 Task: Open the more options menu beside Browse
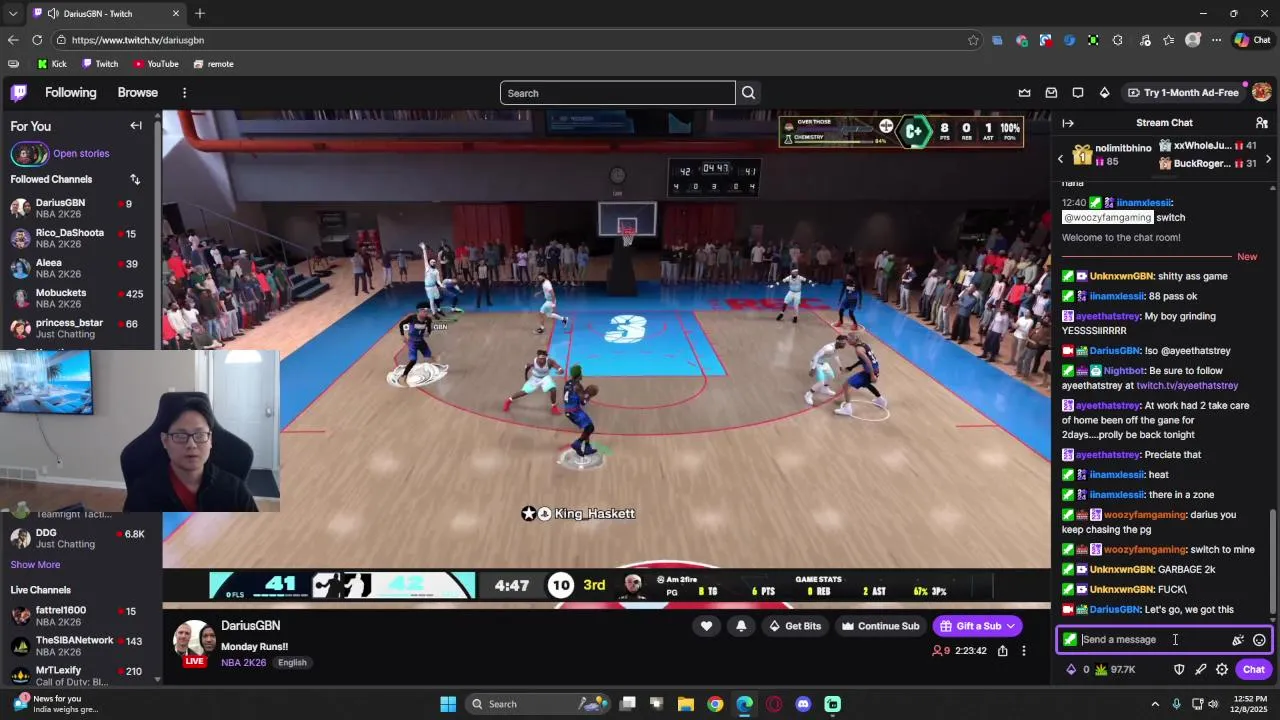pos(184,93)
